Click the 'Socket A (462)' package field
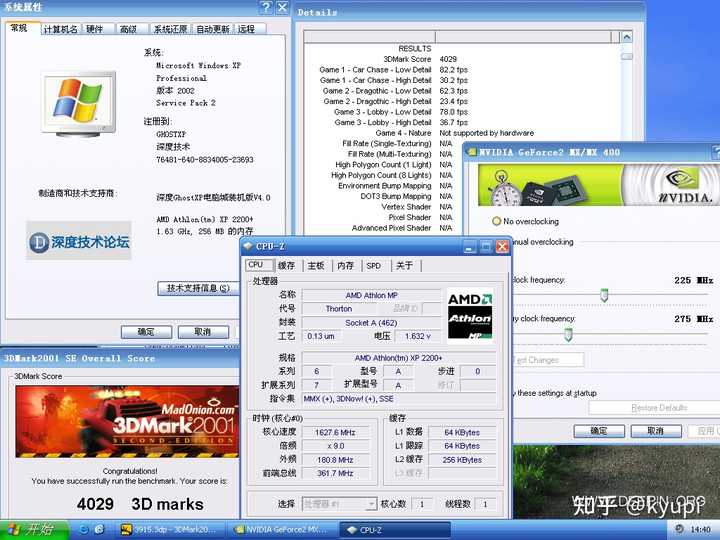The height and width of the screenshot is (540, 720). (371, 323)
